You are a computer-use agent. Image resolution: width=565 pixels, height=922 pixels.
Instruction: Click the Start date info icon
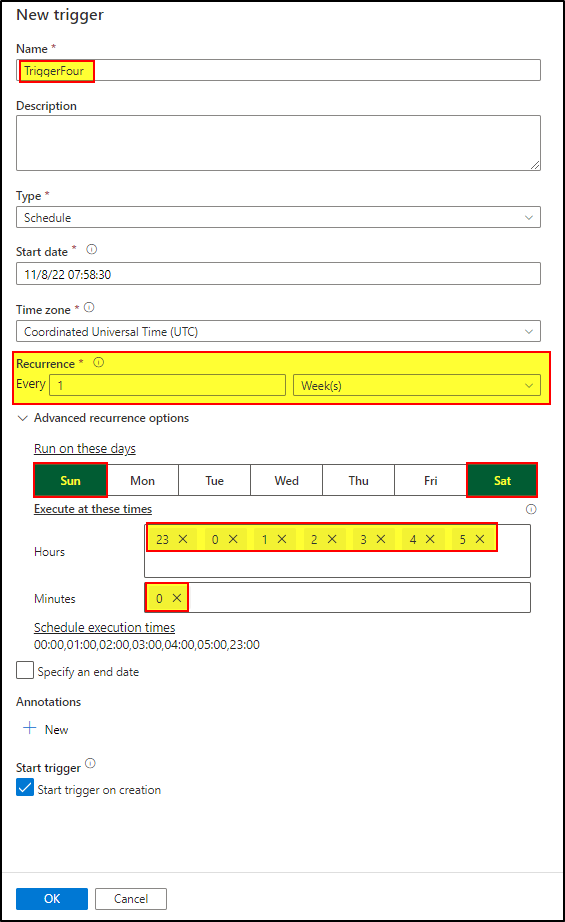(x=92, y=249)
